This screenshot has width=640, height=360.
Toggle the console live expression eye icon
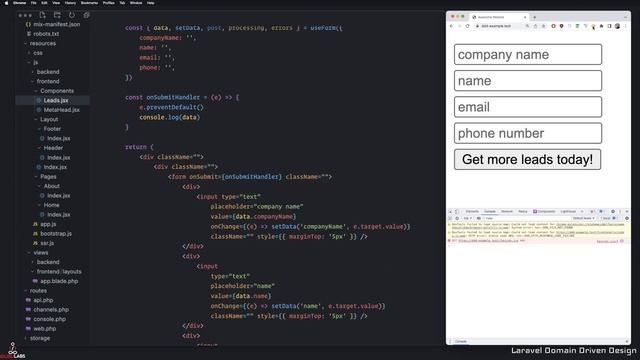[478, 218]
